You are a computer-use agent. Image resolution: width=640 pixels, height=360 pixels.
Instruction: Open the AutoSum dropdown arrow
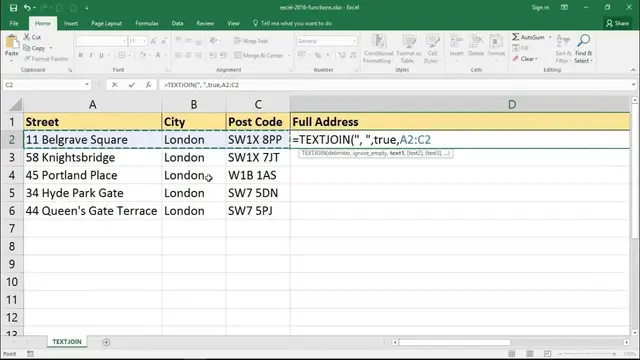(550, 37)
